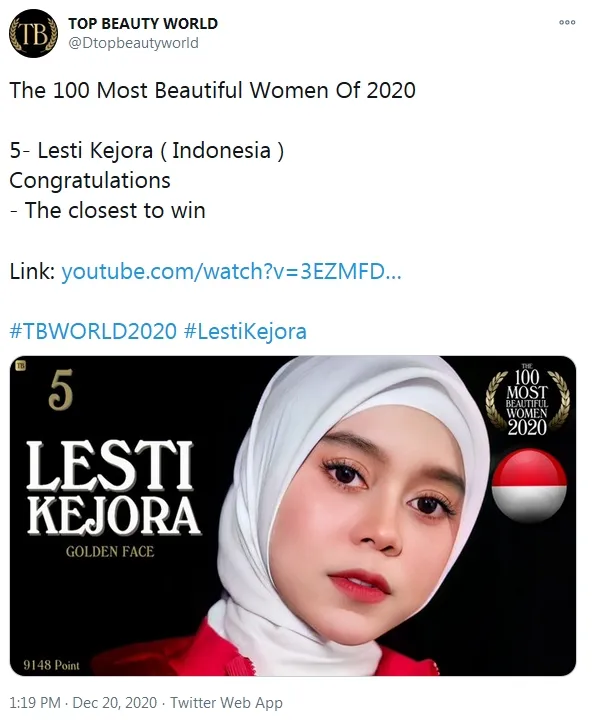The height and width of the screenshot is (721, 592).
Task: Open the Lesti Kejora tweet image
Action: [293, 516]
